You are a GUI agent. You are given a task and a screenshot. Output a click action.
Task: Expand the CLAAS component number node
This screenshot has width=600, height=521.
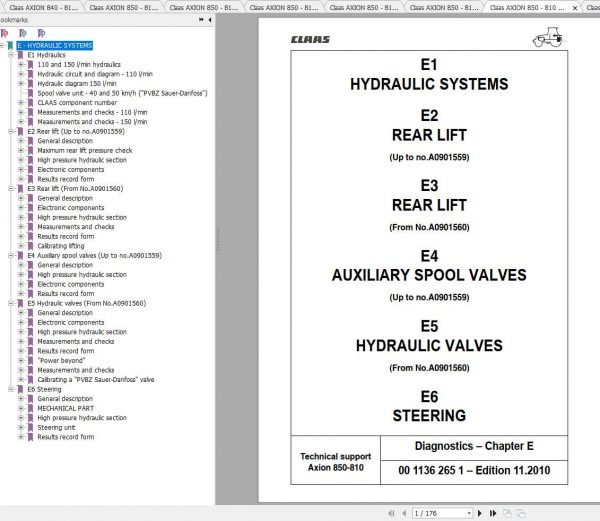click(x=21, y=103)
